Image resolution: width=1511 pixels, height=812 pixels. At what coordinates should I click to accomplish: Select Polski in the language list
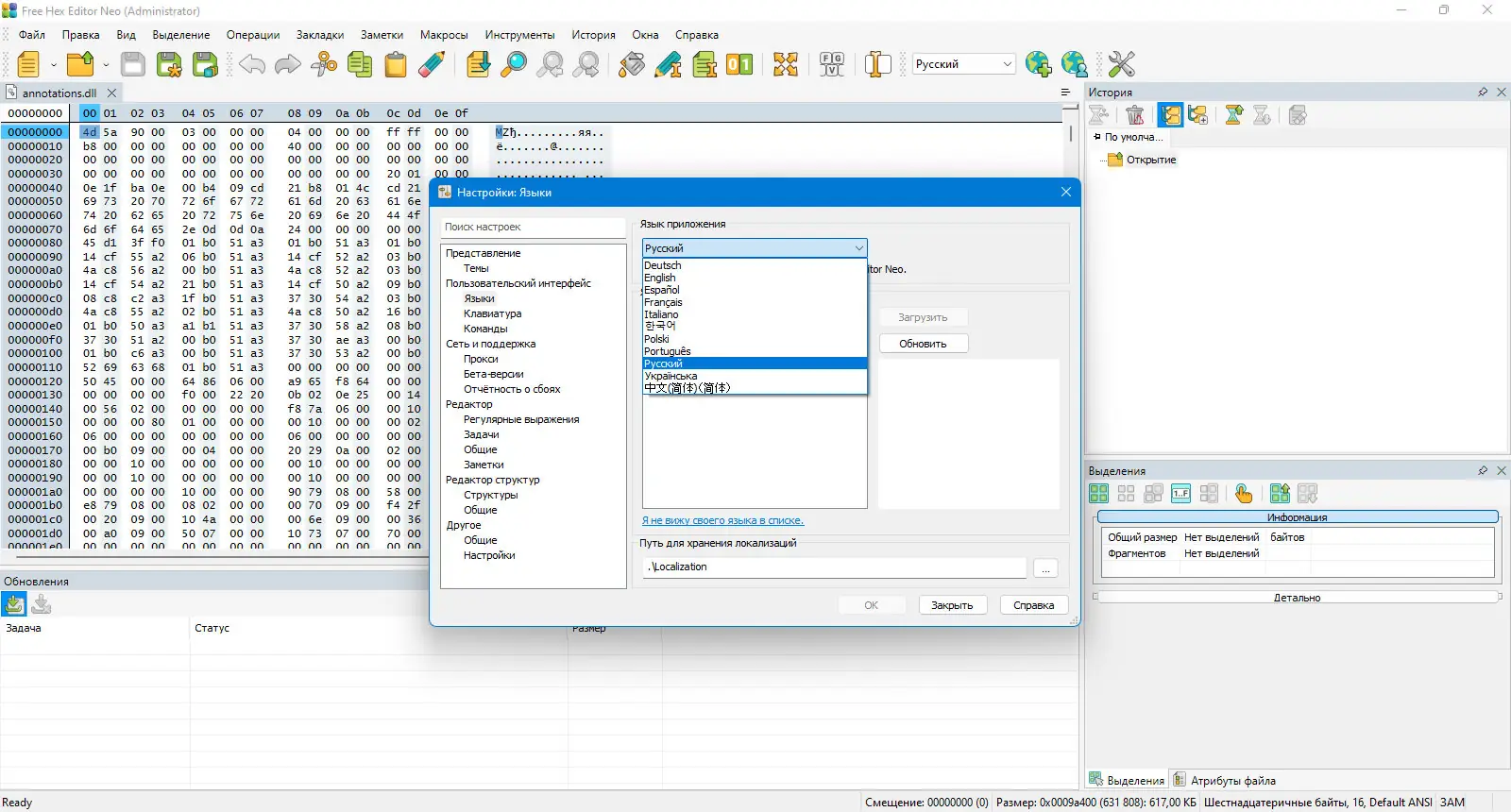(755, 339)
